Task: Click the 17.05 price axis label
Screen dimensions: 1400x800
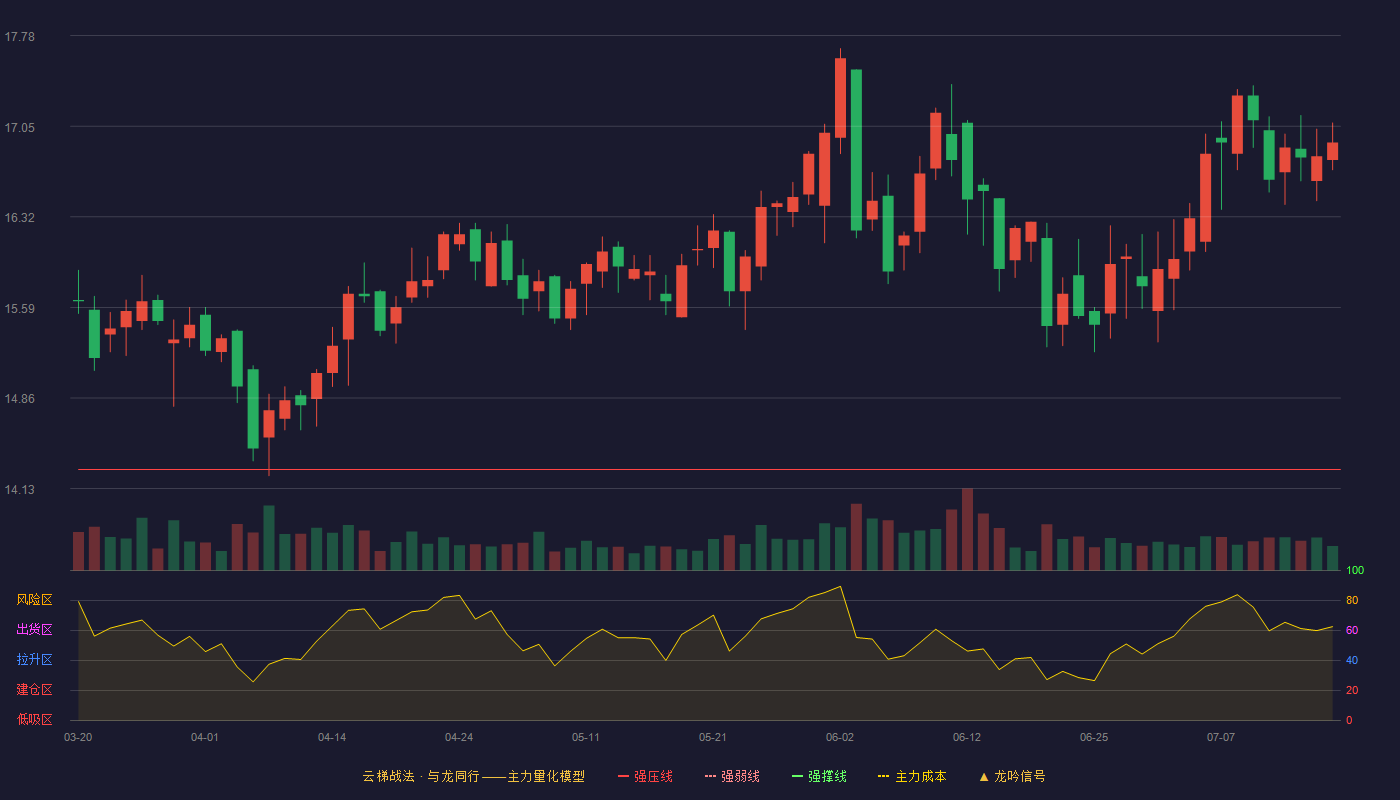Action: pyautogui.click(x=20, y=127)
